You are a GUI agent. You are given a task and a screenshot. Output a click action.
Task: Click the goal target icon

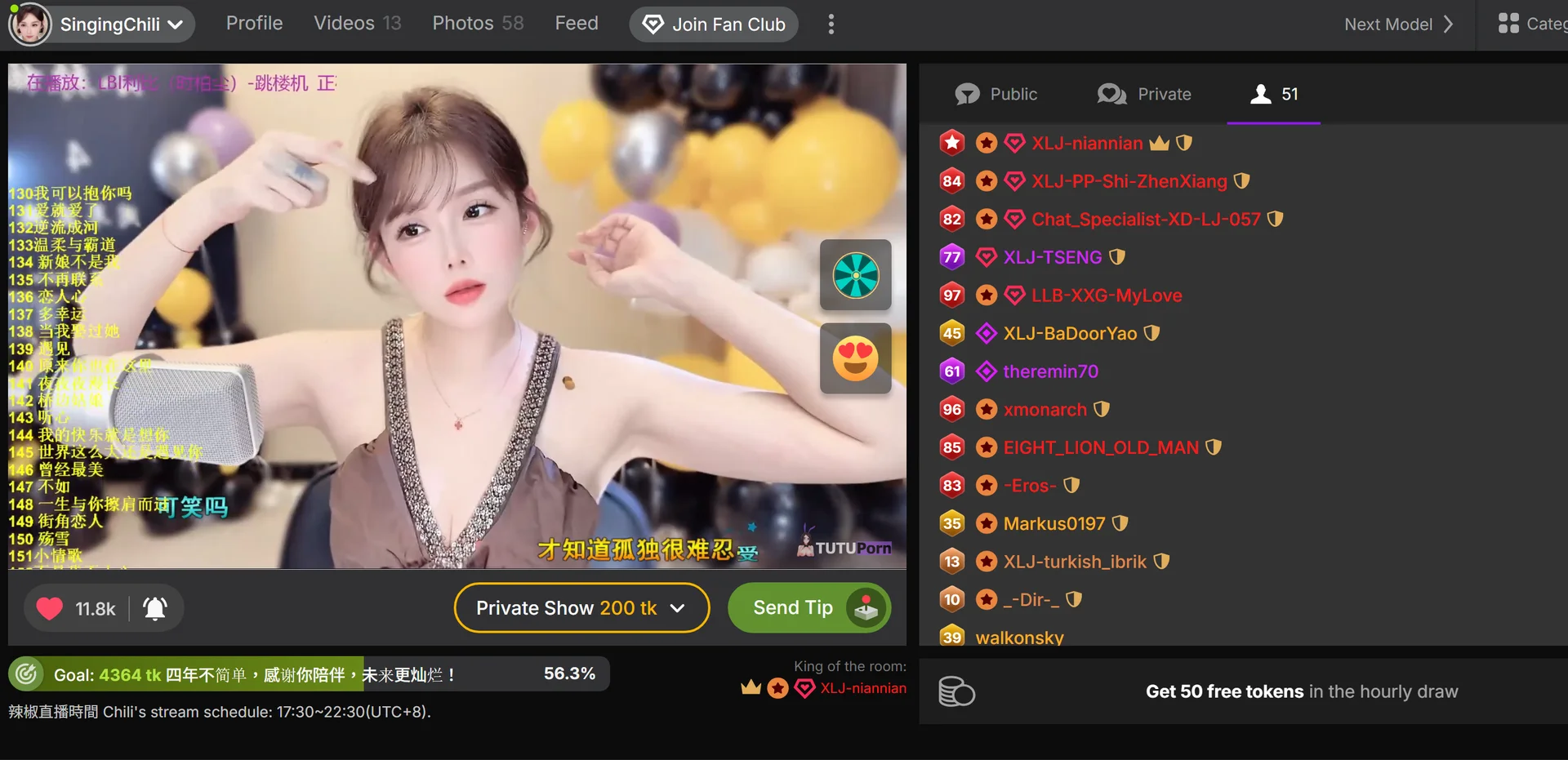click(x=27, y=674)
